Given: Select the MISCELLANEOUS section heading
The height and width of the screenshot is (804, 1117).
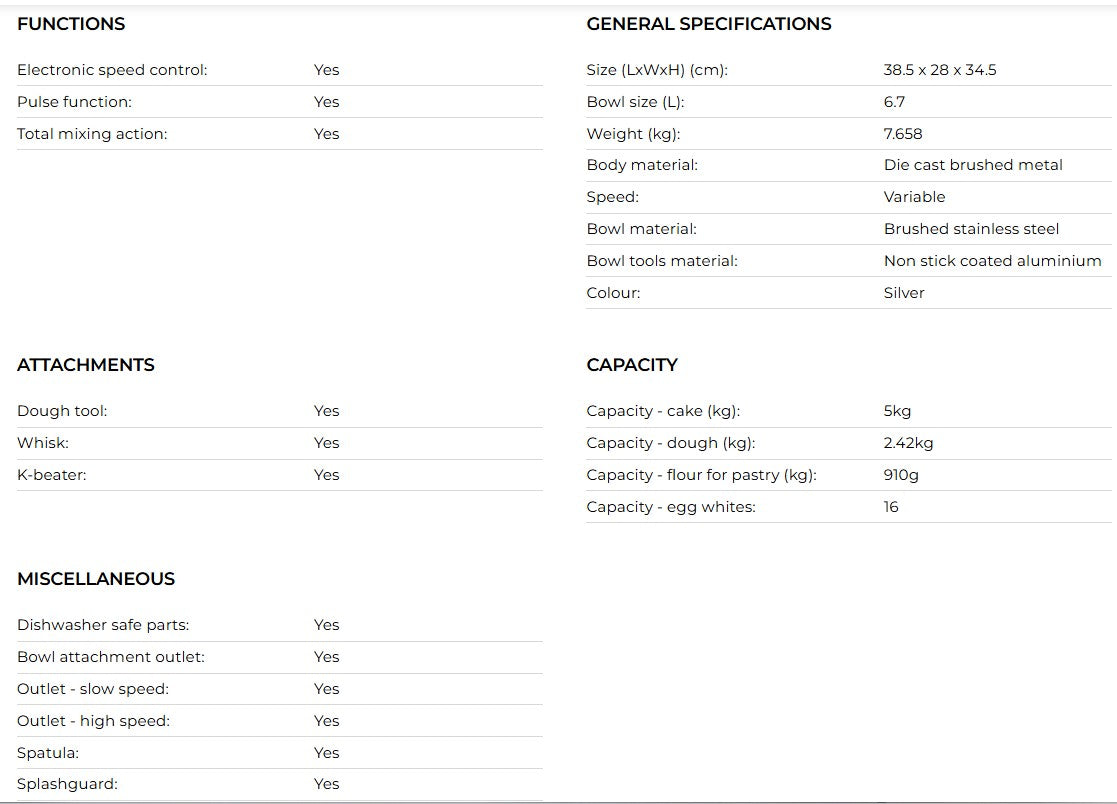Looking at the screenshot, I should [x=96, y=579].
